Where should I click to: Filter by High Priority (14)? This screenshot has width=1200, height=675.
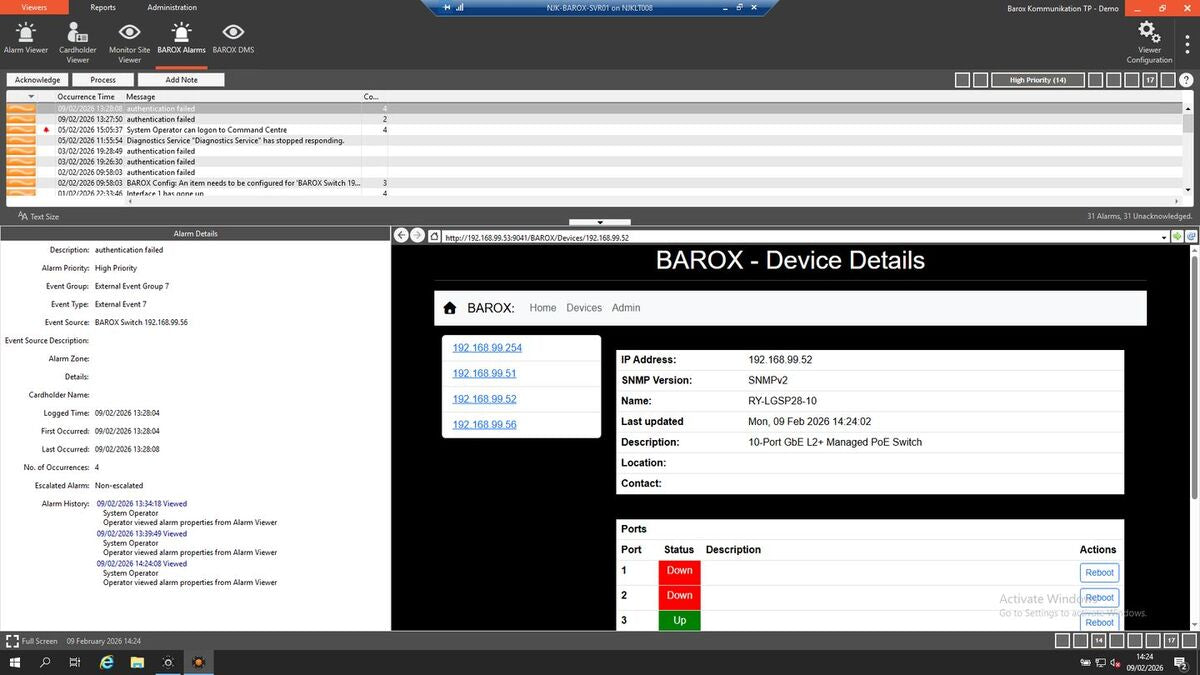(1038, 80)
